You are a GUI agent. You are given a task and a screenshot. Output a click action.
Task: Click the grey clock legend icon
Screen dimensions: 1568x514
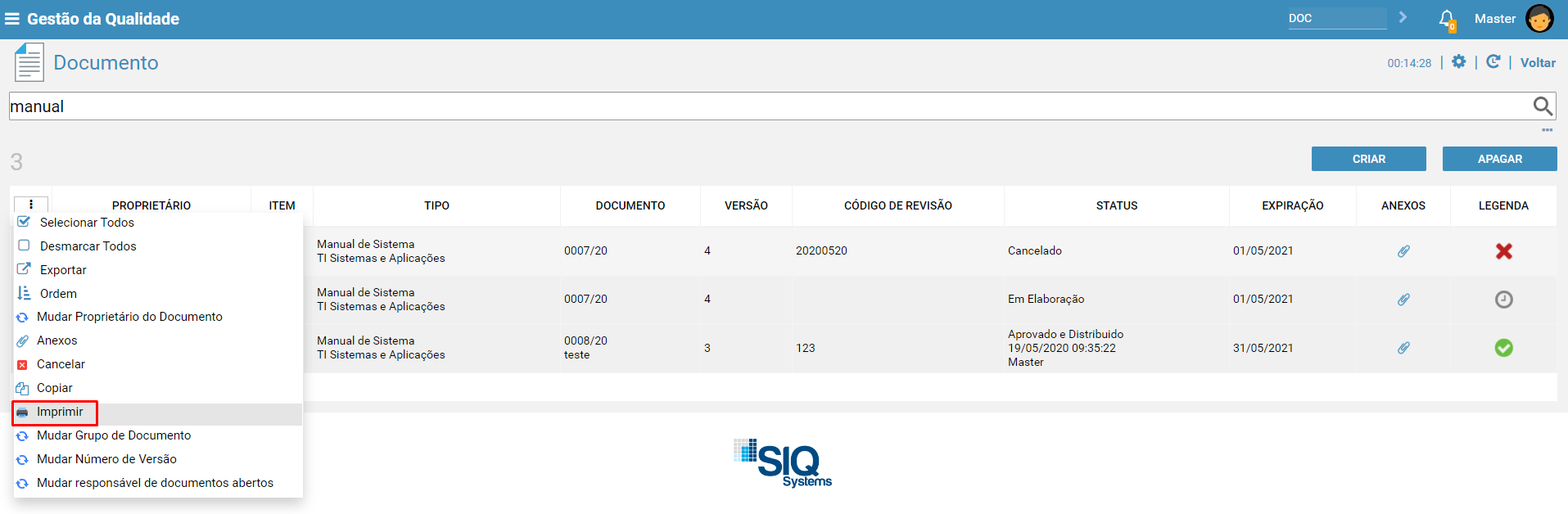click(1504, 300)
